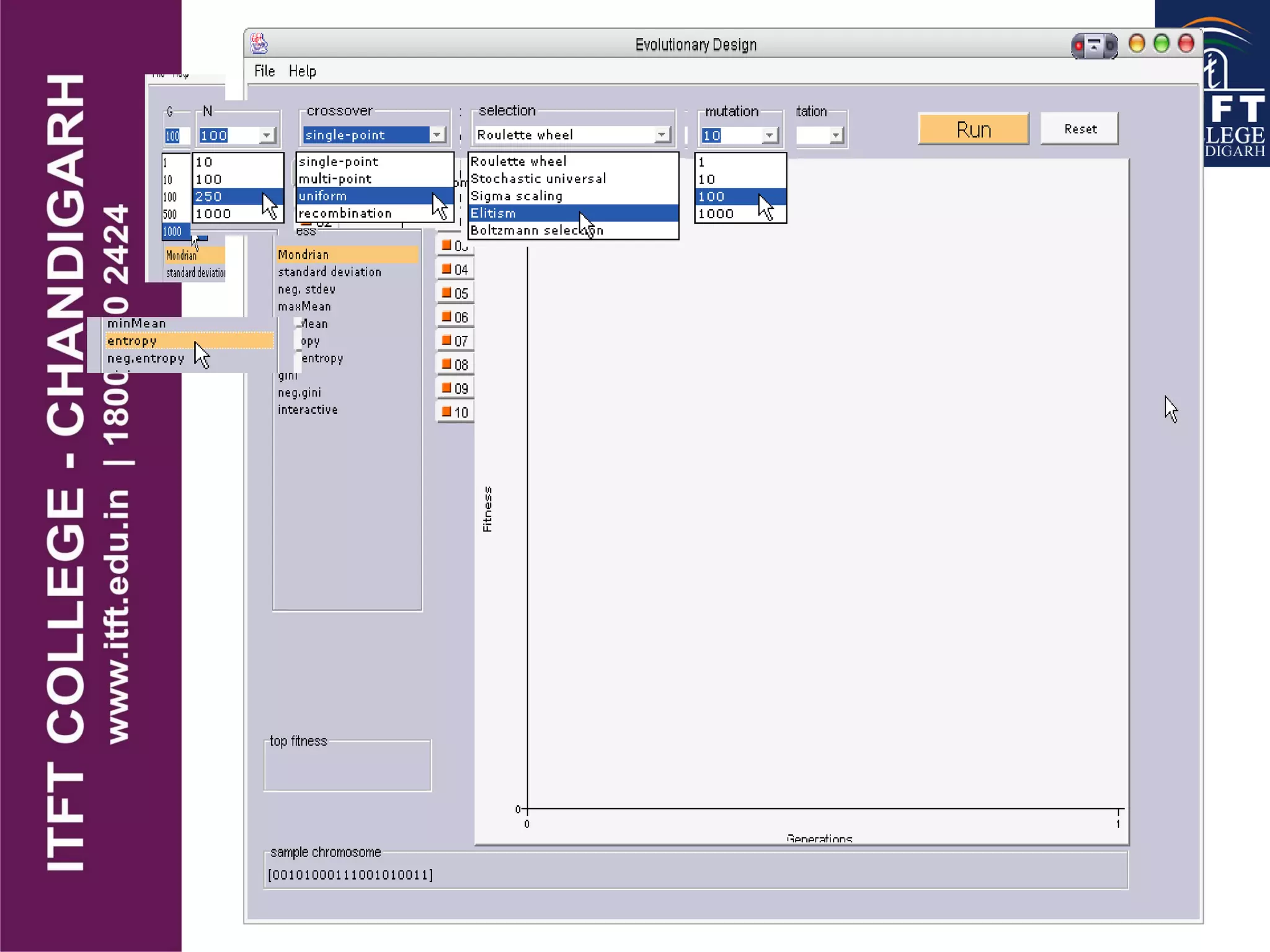Viewport: 1270px width, 952px height.
Task: Open the File menu
Action: [x=264, y=71]
